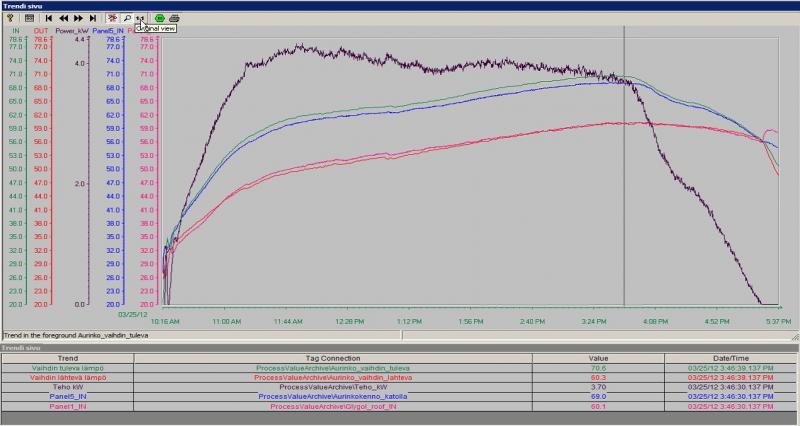
Task: Select Panel5_IN in the Trend column
Action: tap(68, 396)
